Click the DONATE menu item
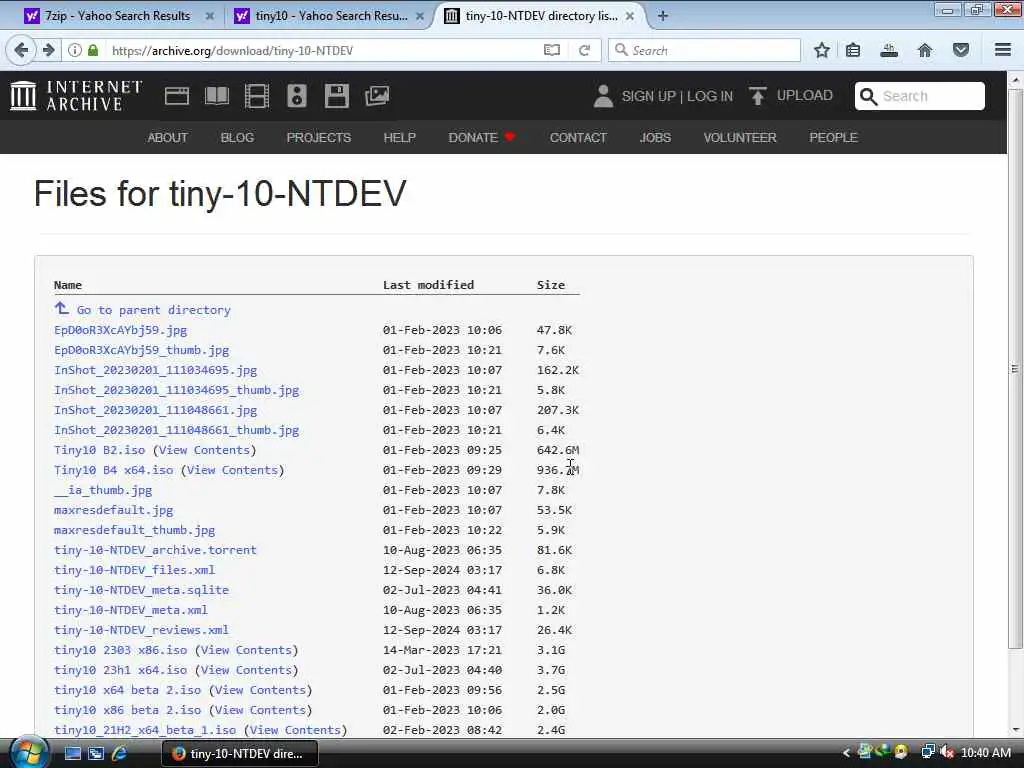 pos(481,137)
